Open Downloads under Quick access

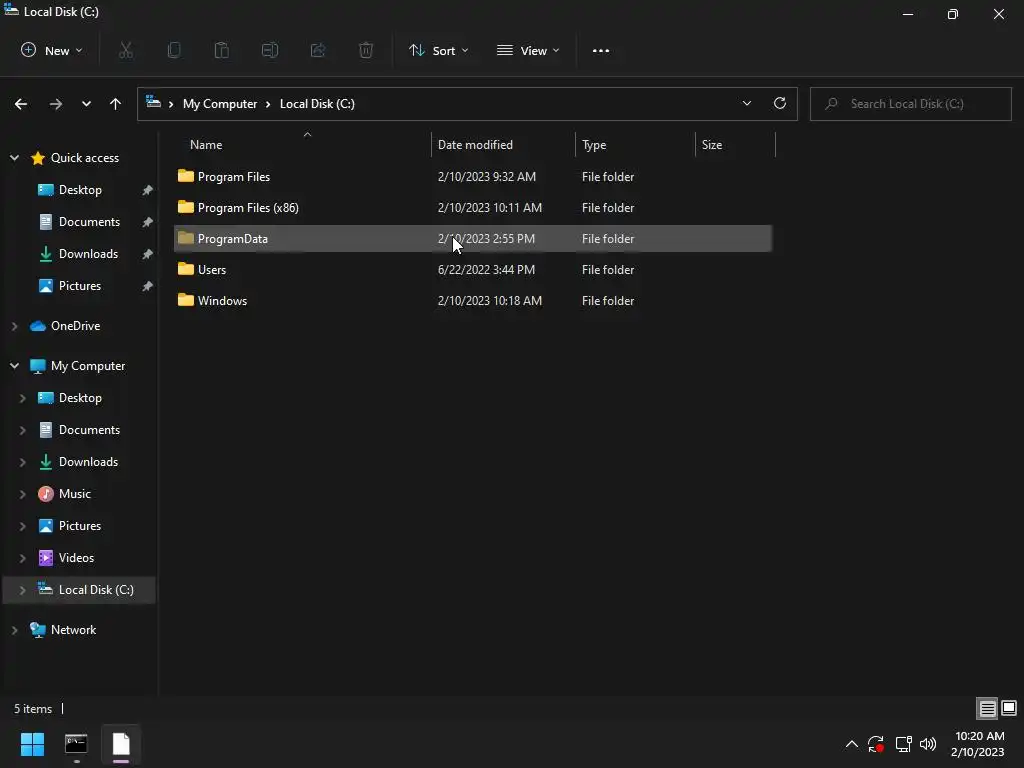pos(88,254)
